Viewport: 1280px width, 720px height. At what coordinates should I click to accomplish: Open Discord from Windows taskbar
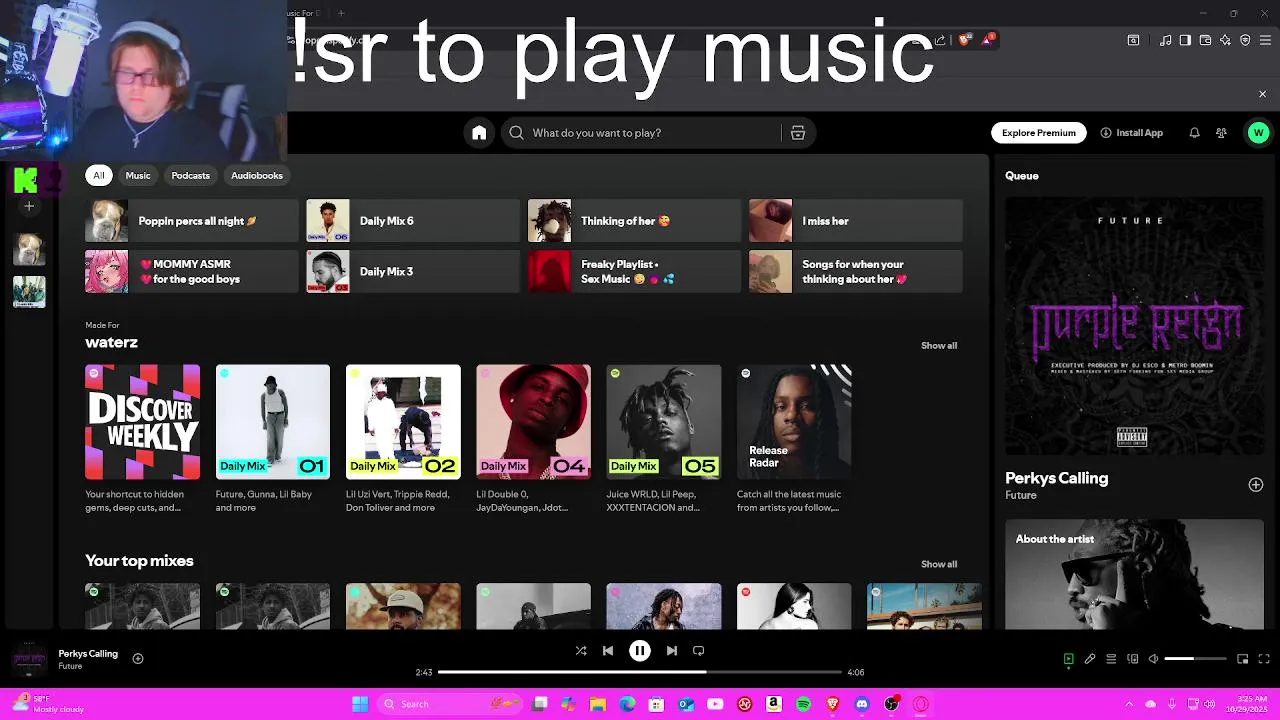tap(862, 704)
